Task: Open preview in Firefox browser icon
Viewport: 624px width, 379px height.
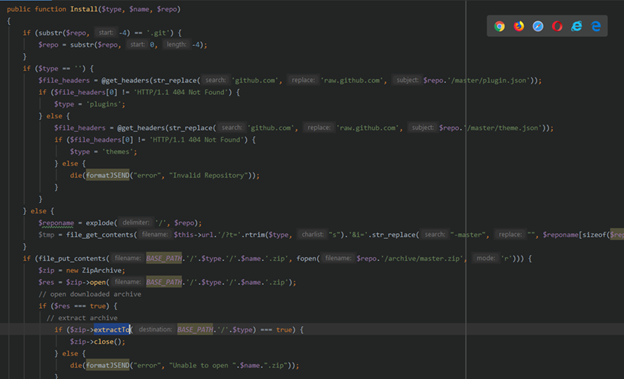Action: click(x=519, y=26)
